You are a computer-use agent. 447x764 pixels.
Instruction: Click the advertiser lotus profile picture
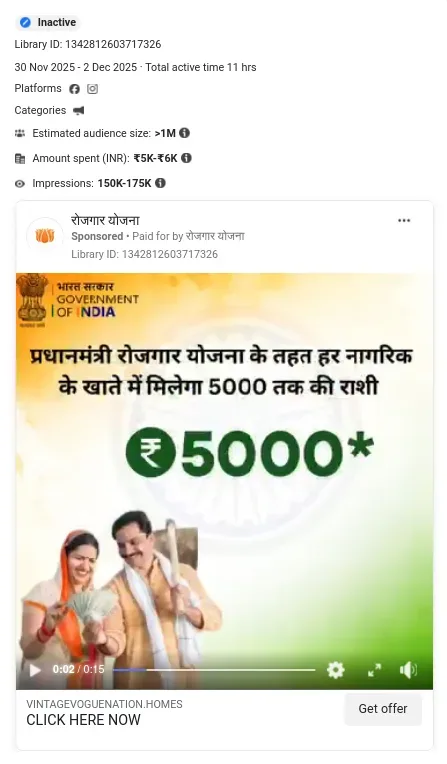[45, 236]
